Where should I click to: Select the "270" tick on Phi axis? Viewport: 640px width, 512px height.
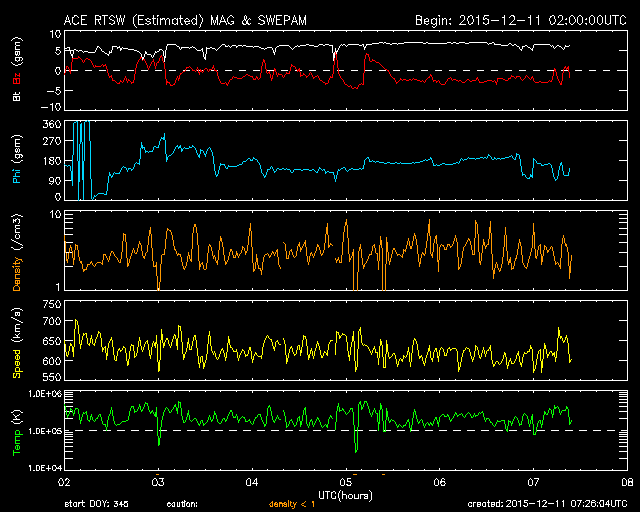click(52, 141)
